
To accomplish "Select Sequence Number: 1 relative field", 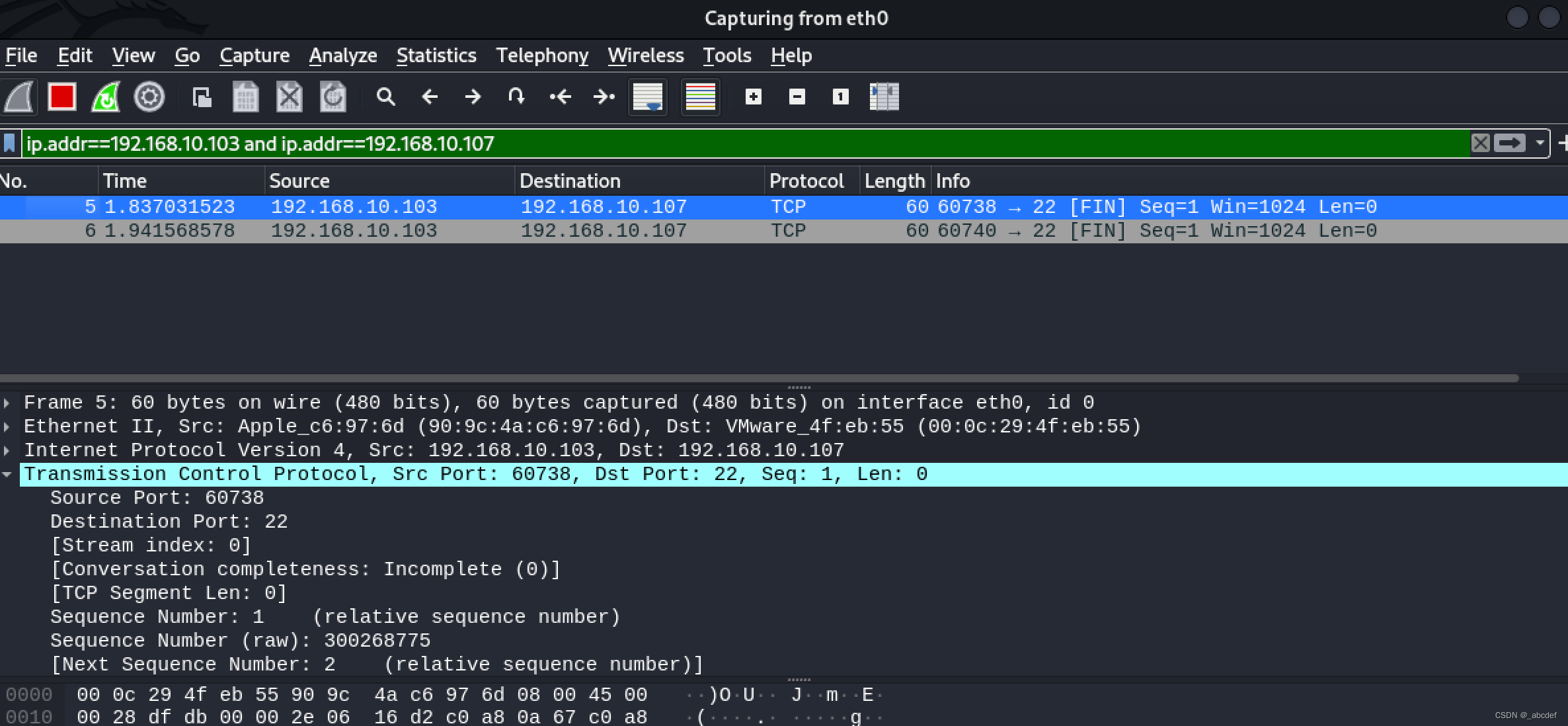I will [336, 617].
